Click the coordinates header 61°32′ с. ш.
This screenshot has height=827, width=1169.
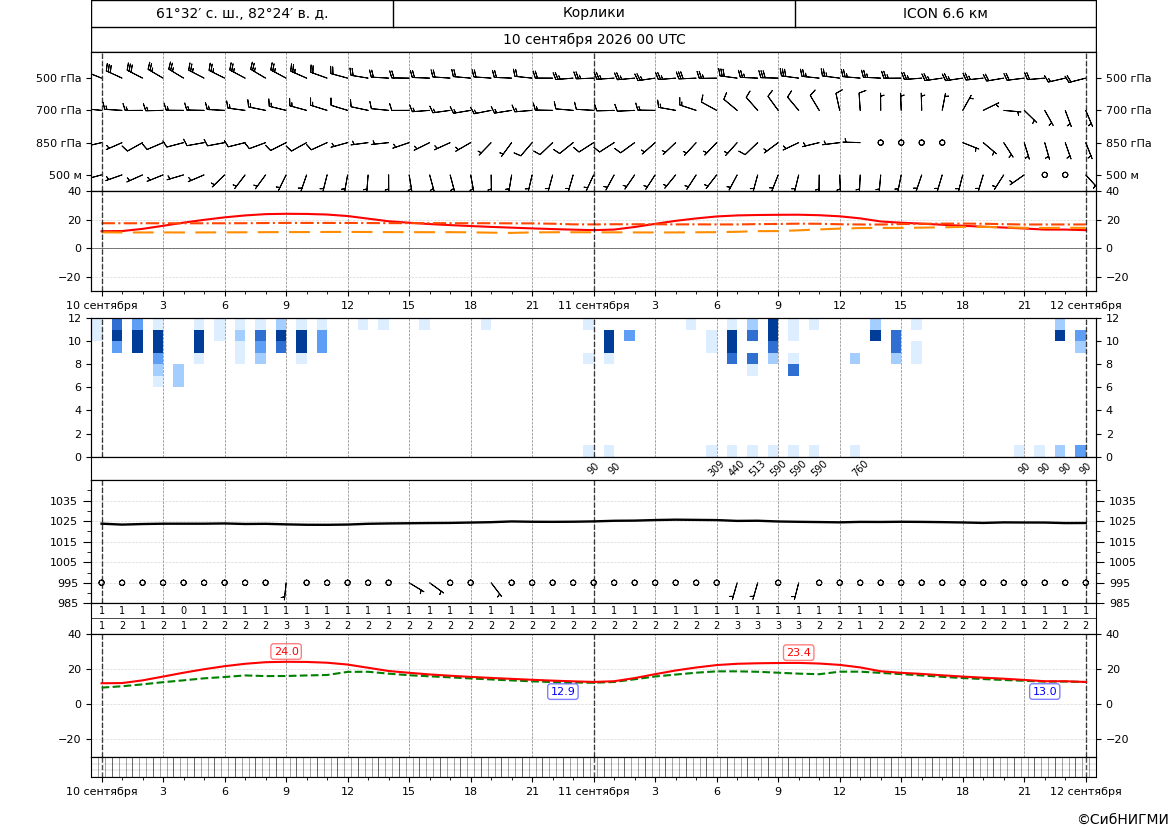242,13
